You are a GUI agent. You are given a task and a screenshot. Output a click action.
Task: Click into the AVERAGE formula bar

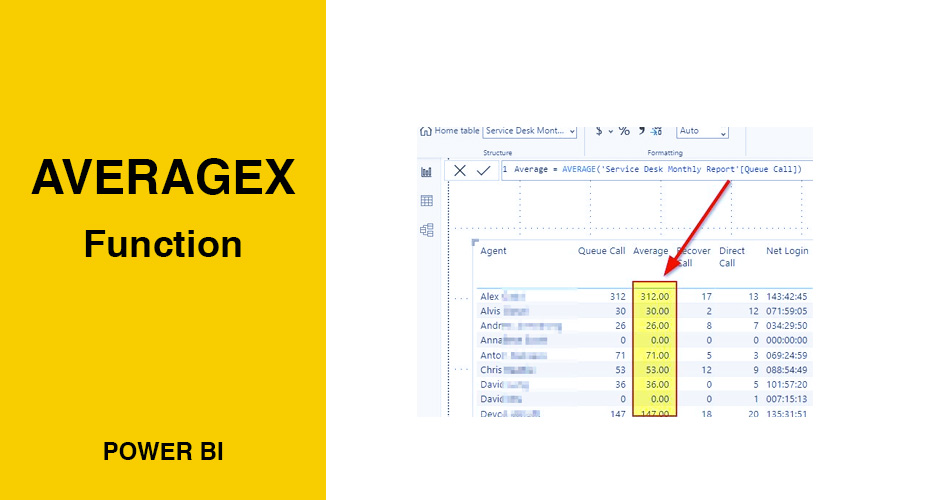click(x=657, y=170)
